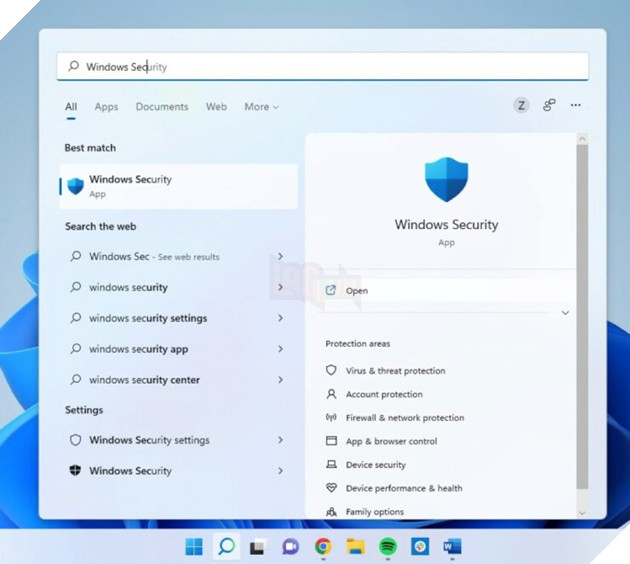Open Task View from the taskbar
Image resolution: width=630 pixels, height=564 pixels.
tap(258, 547)
